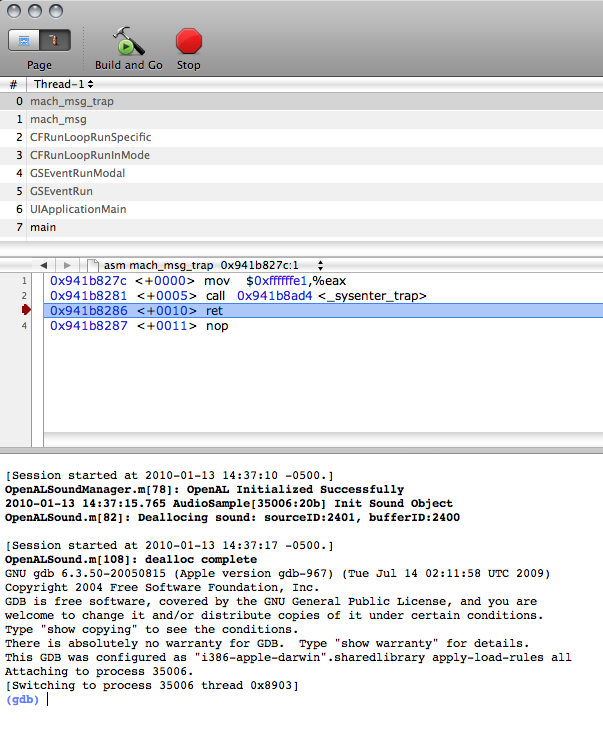
Task: Switch to the right debugger Page segment
Action: click(x=55, y=40)
